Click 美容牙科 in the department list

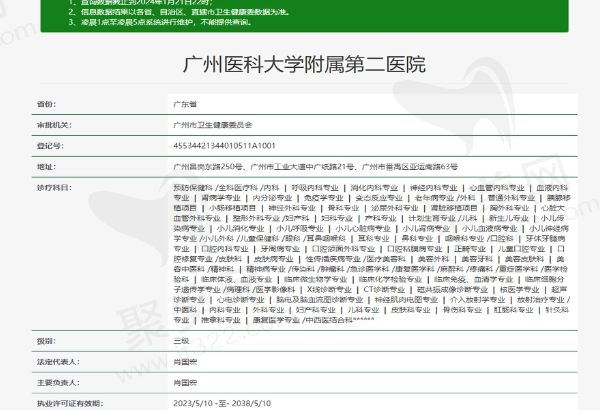click(477, 259)
